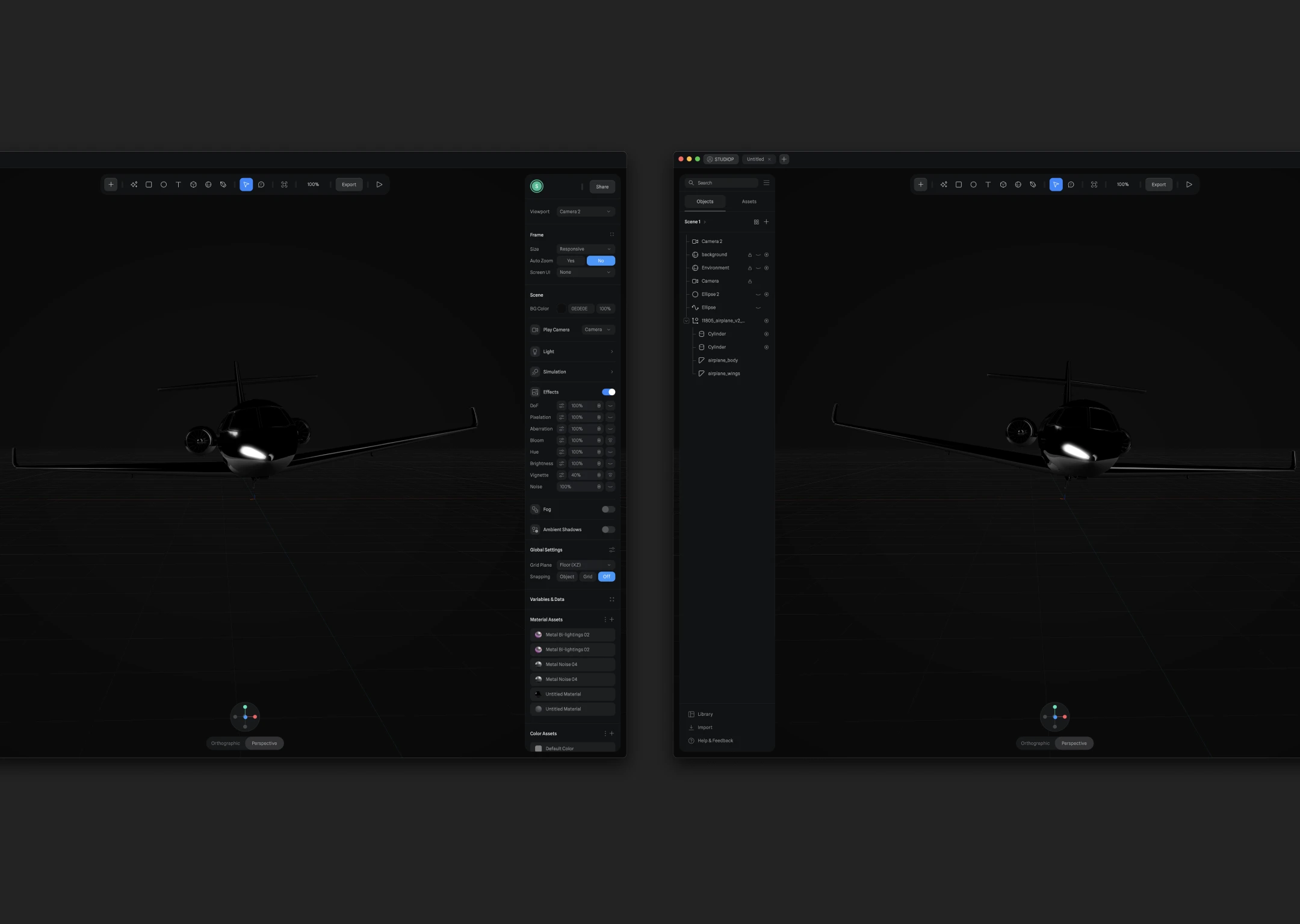The height and width of the screenshot is (924, 1300).
Task: Open the comment tool in right window toolbar
Action: click(1071, 185)
